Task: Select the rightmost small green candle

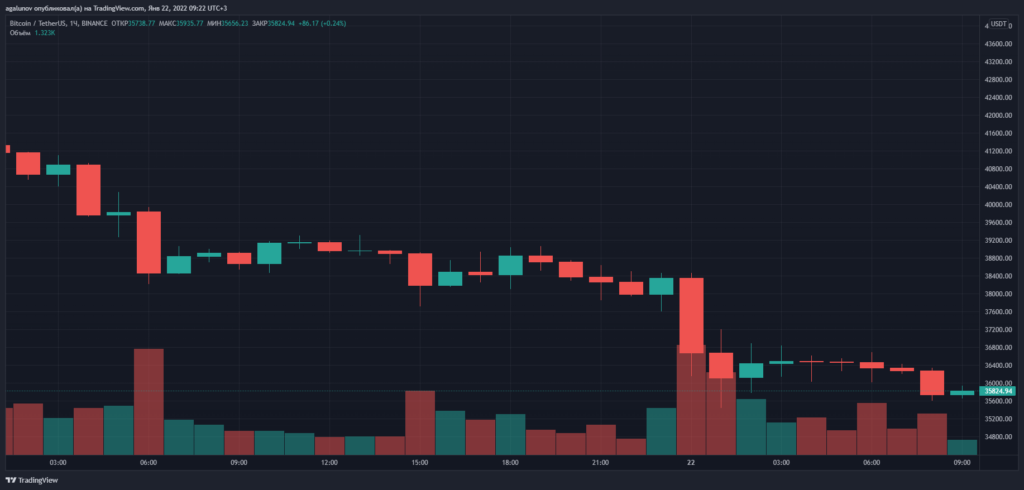Action: [962, 393]
